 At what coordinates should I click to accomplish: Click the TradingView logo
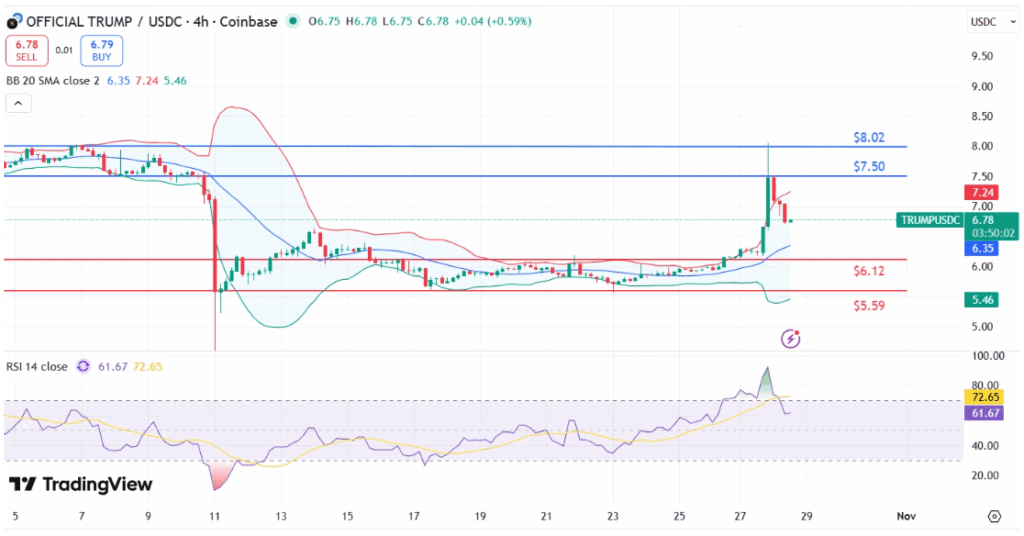click(81, 485)
